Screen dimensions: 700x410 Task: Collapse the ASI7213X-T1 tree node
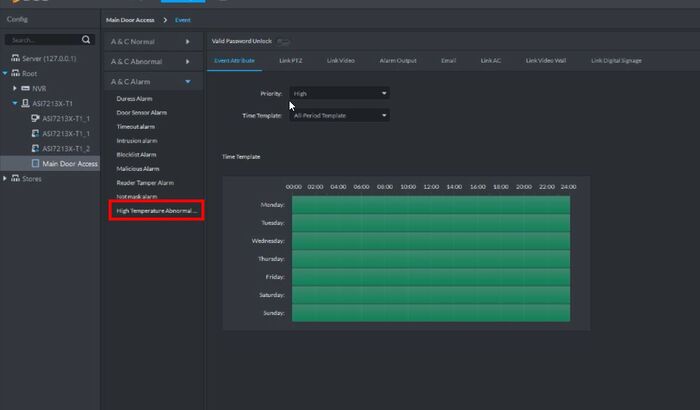[x=15, y=103]
